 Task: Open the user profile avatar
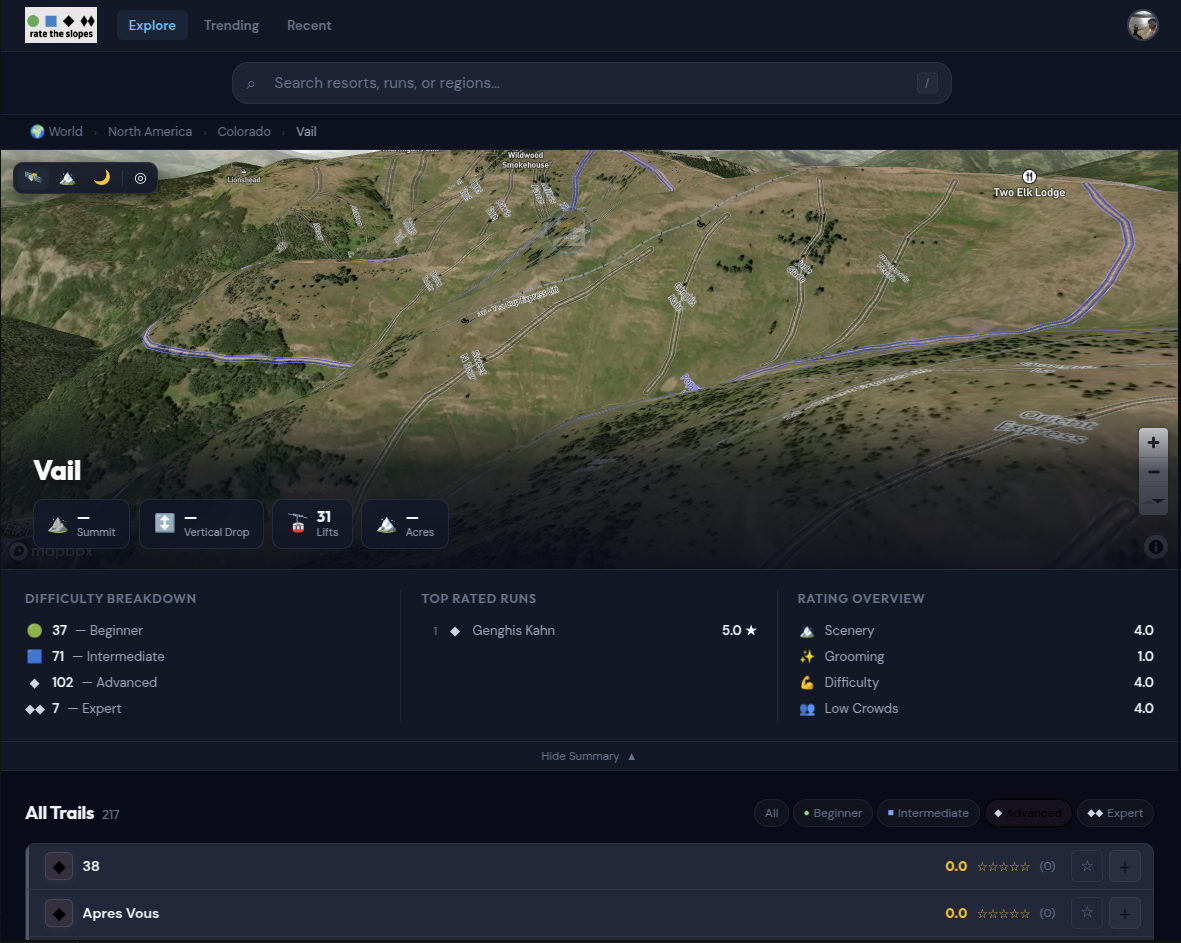(1143, 25)
